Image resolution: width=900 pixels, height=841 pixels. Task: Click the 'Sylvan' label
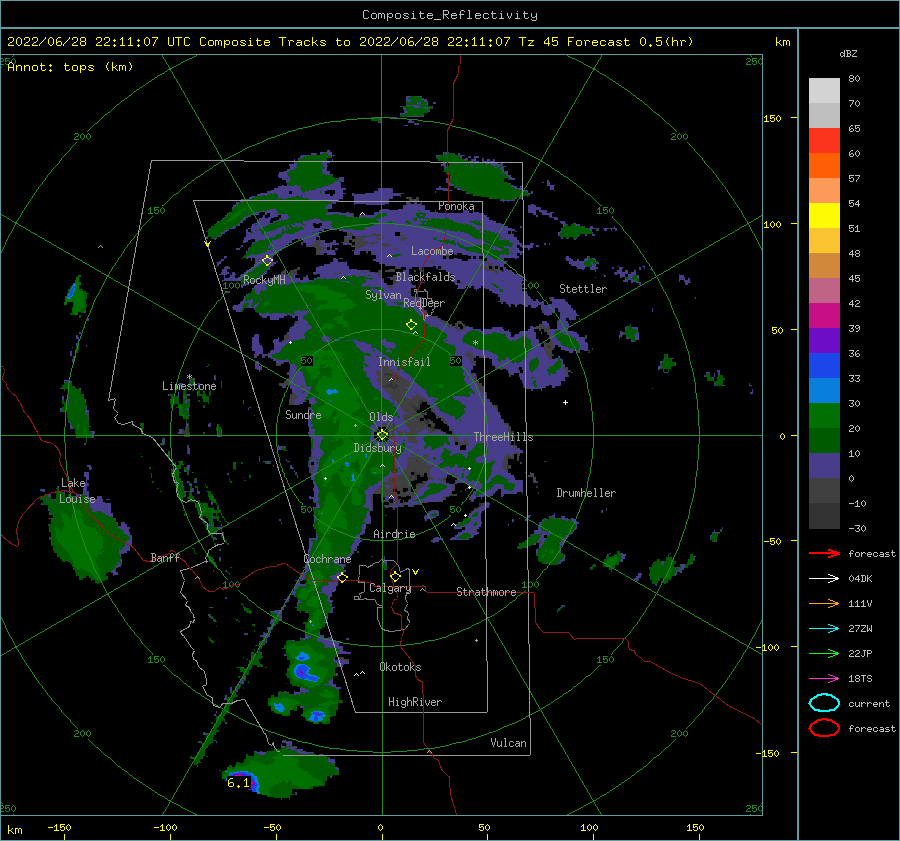(383, 295)
